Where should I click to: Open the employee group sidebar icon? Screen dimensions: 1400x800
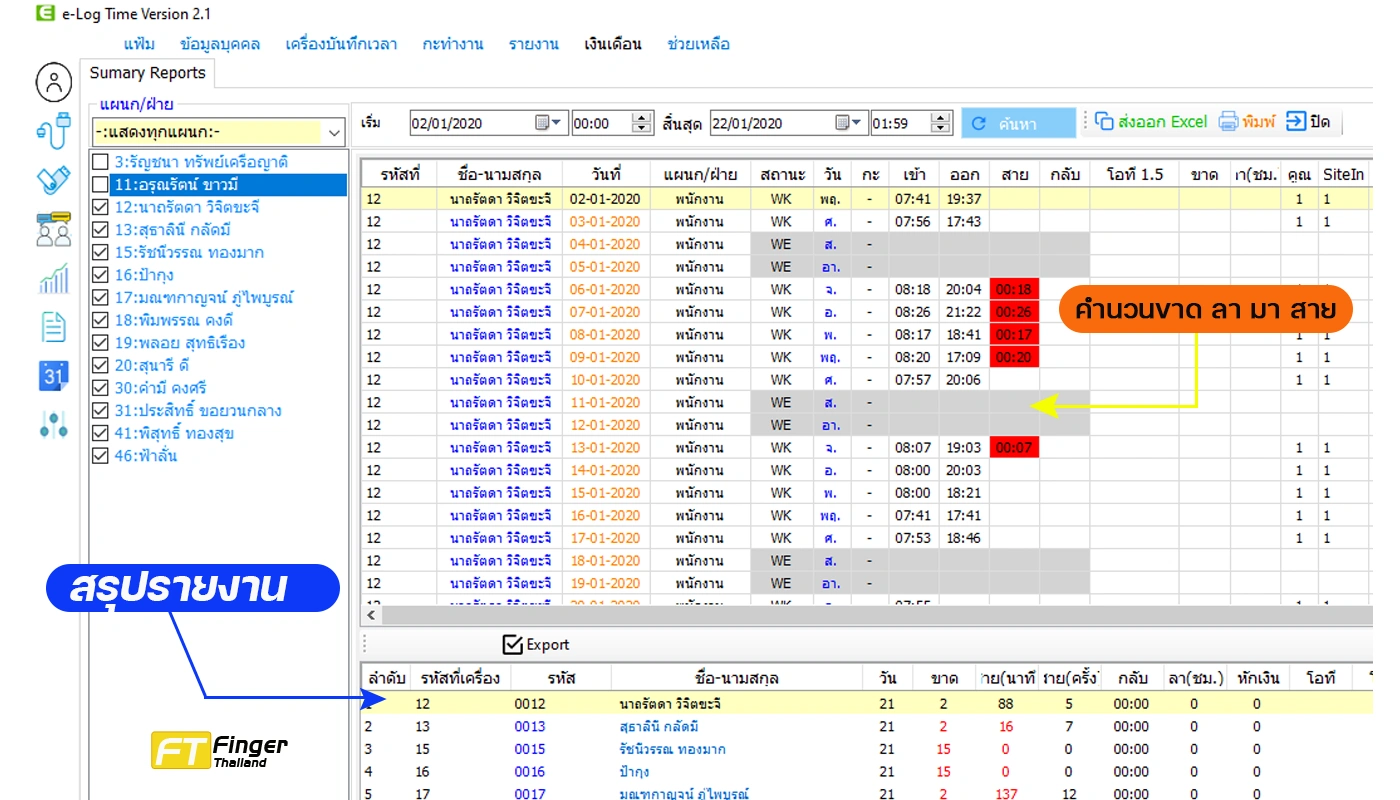point(54,229)
